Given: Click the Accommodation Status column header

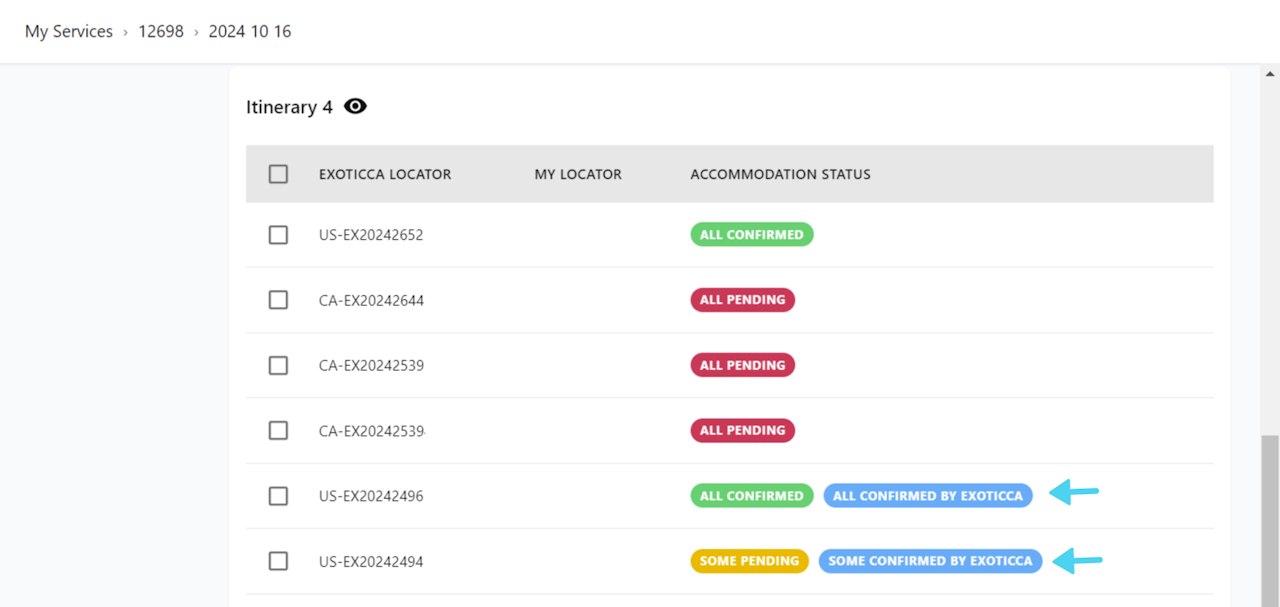Looking at the screenshot, I should 780,174.
